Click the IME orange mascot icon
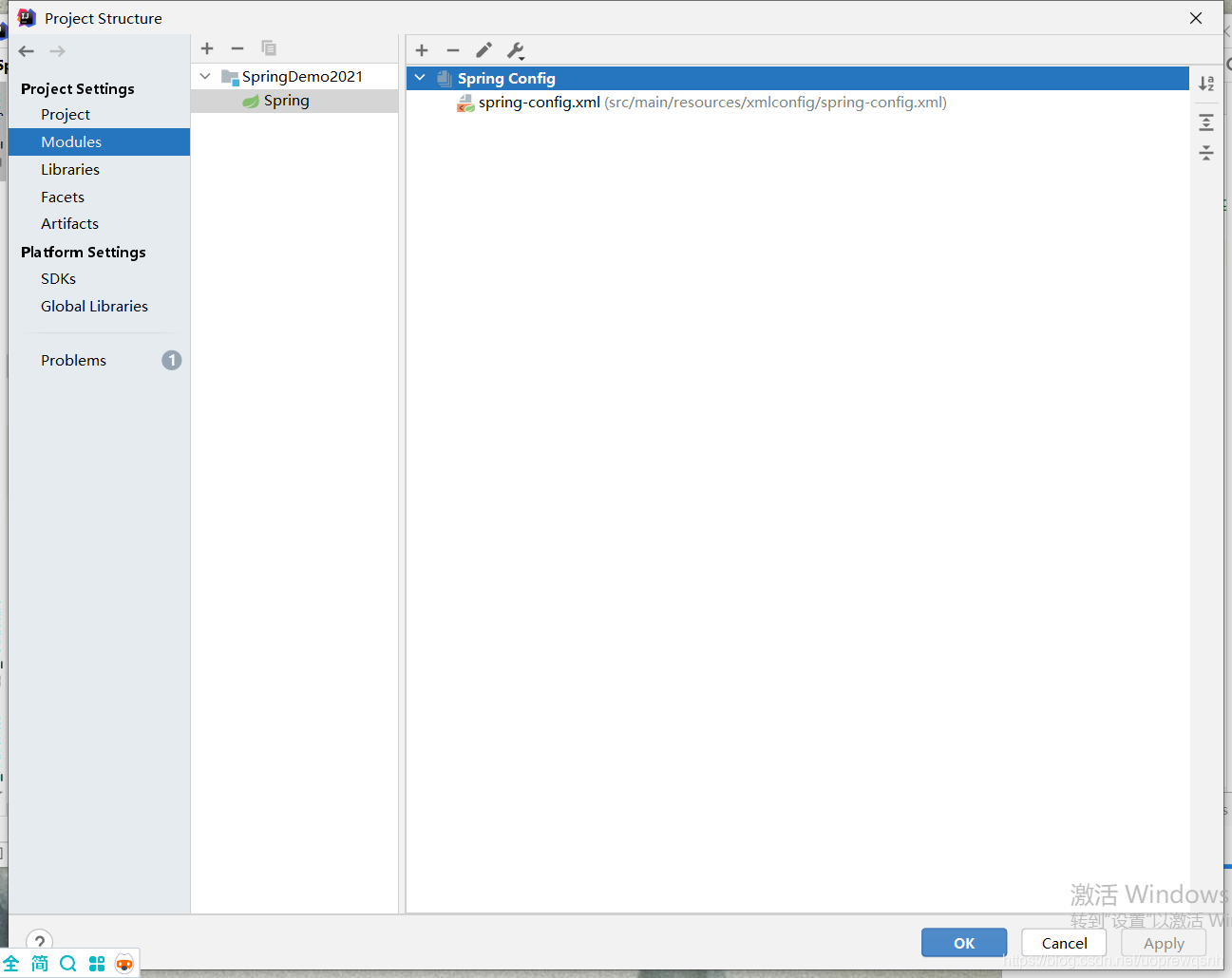Image resolution: width=1232 pixels, height=978 pixels. pos(124,964)
